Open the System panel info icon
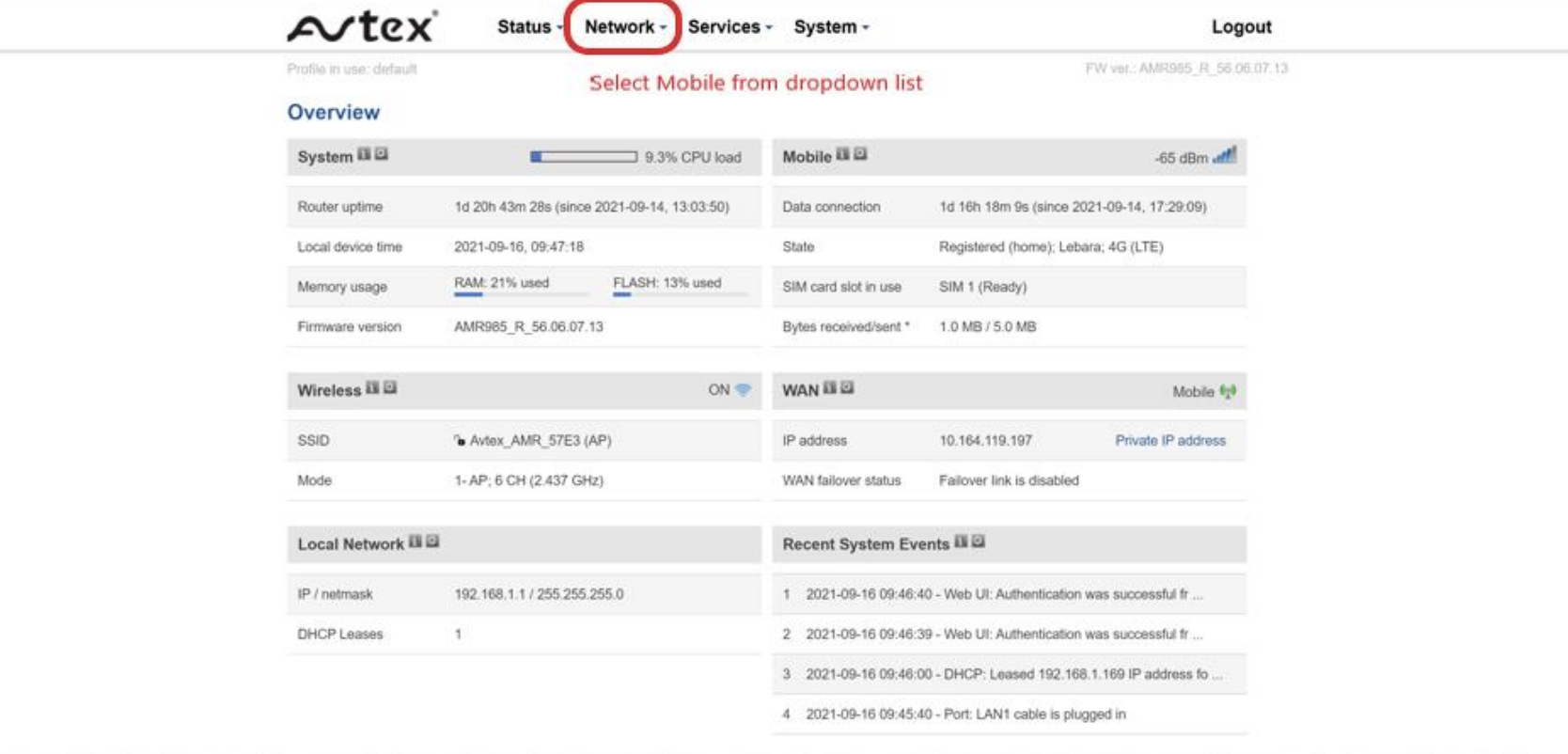The height and width of the screenshot is (754, 1568). pyautogui.click(x=364, y=154)
